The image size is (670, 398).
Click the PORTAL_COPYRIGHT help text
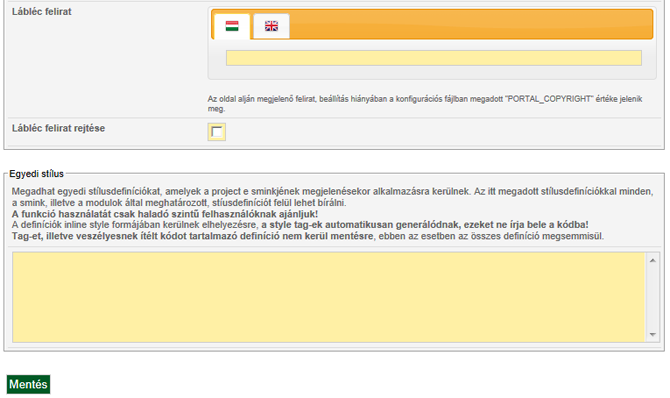425,104
